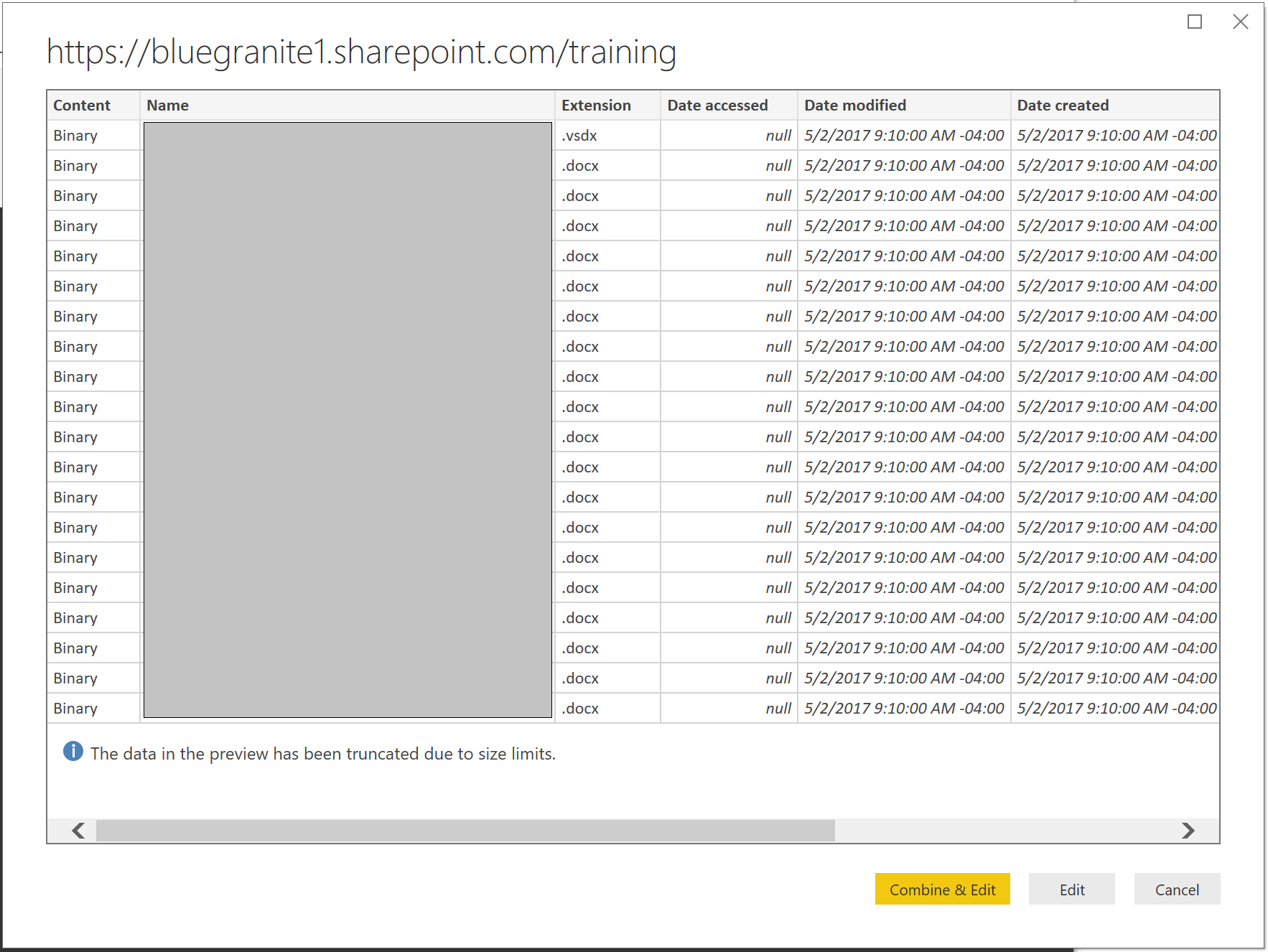Screen dimensions: 1268x952
Task: Close the dialog with the X icon
Action: [x=1241, y=22]
